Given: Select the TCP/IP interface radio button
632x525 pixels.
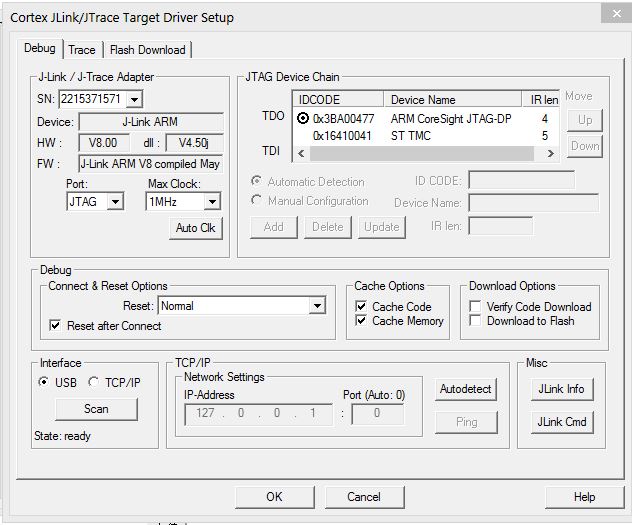Looking at the screenshot, I should click(x=94, y=381).
